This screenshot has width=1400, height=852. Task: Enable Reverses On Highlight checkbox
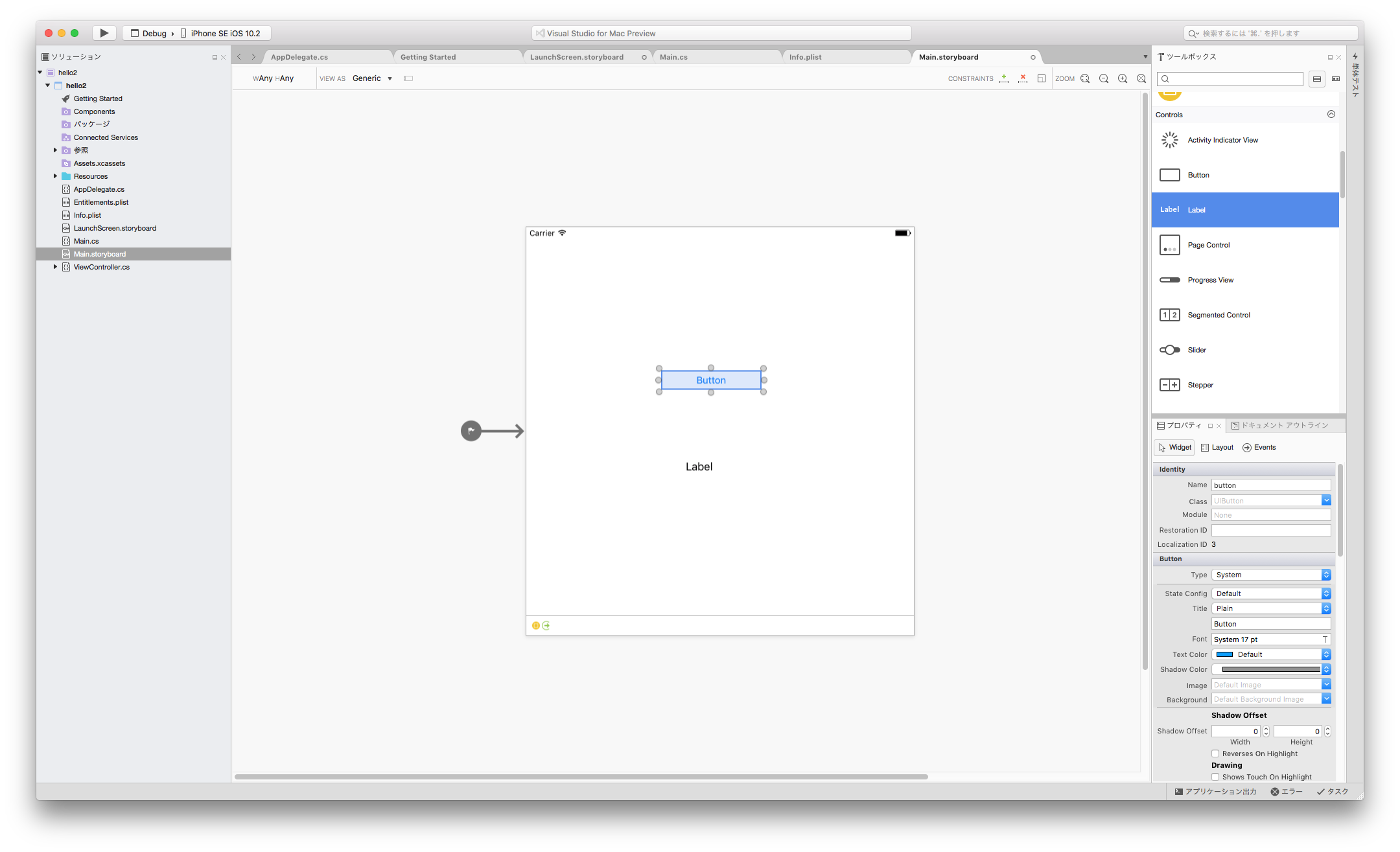(x=1215, y=754)
